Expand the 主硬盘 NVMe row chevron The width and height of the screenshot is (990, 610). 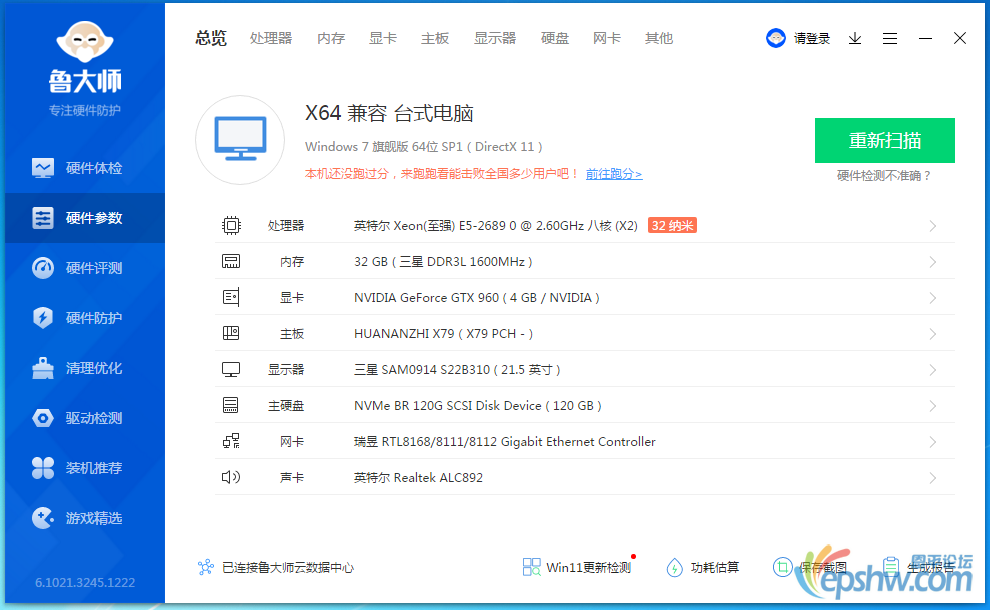click(933, 406)
